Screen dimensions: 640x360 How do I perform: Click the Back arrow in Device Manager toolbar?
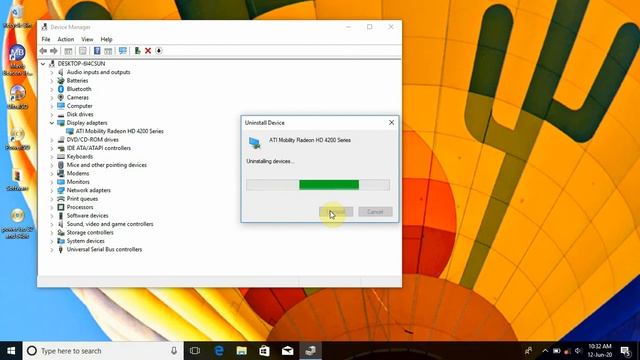pos(43,51)
